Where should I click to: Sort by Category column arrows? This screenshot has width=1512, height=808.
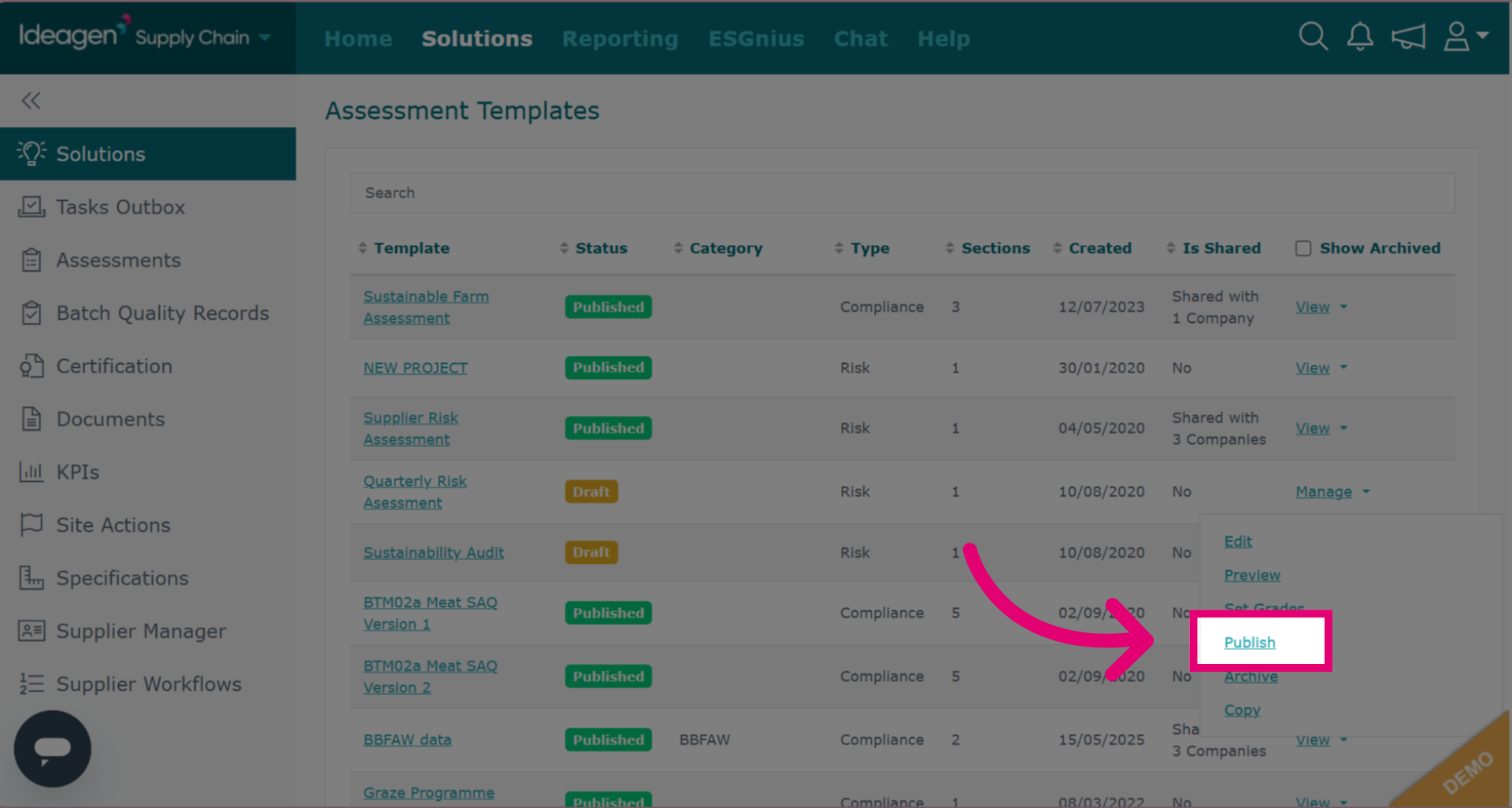(678, 248)
